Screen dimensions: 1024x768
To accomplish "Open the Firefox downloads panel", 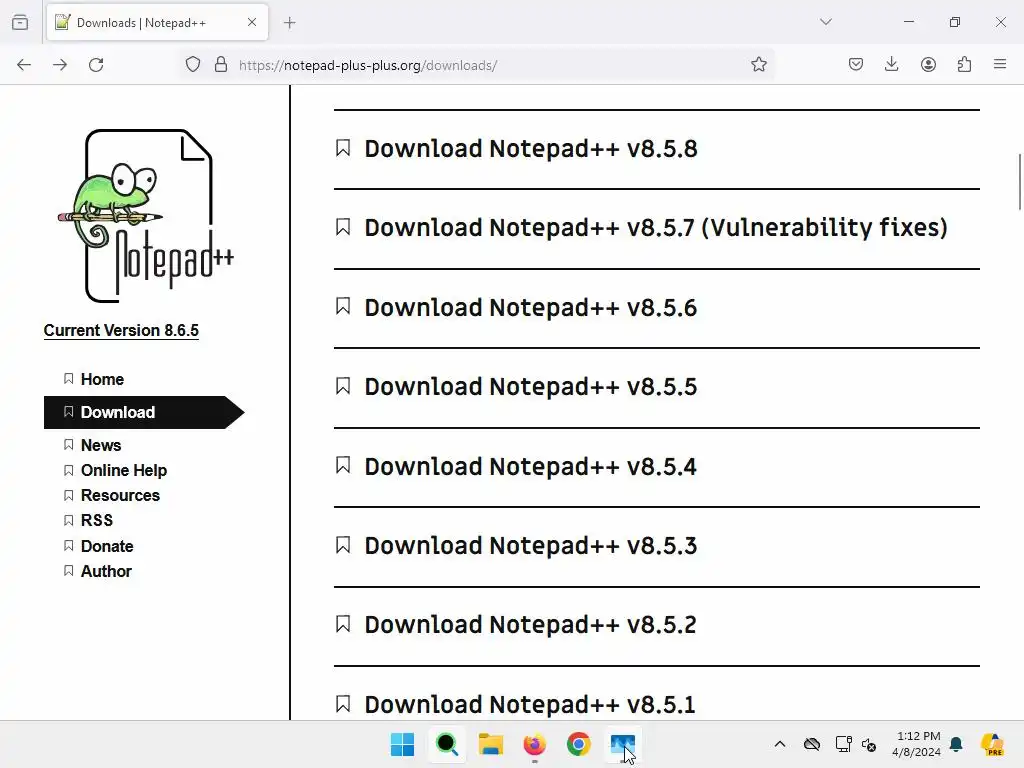I will (x=891, y=65).
